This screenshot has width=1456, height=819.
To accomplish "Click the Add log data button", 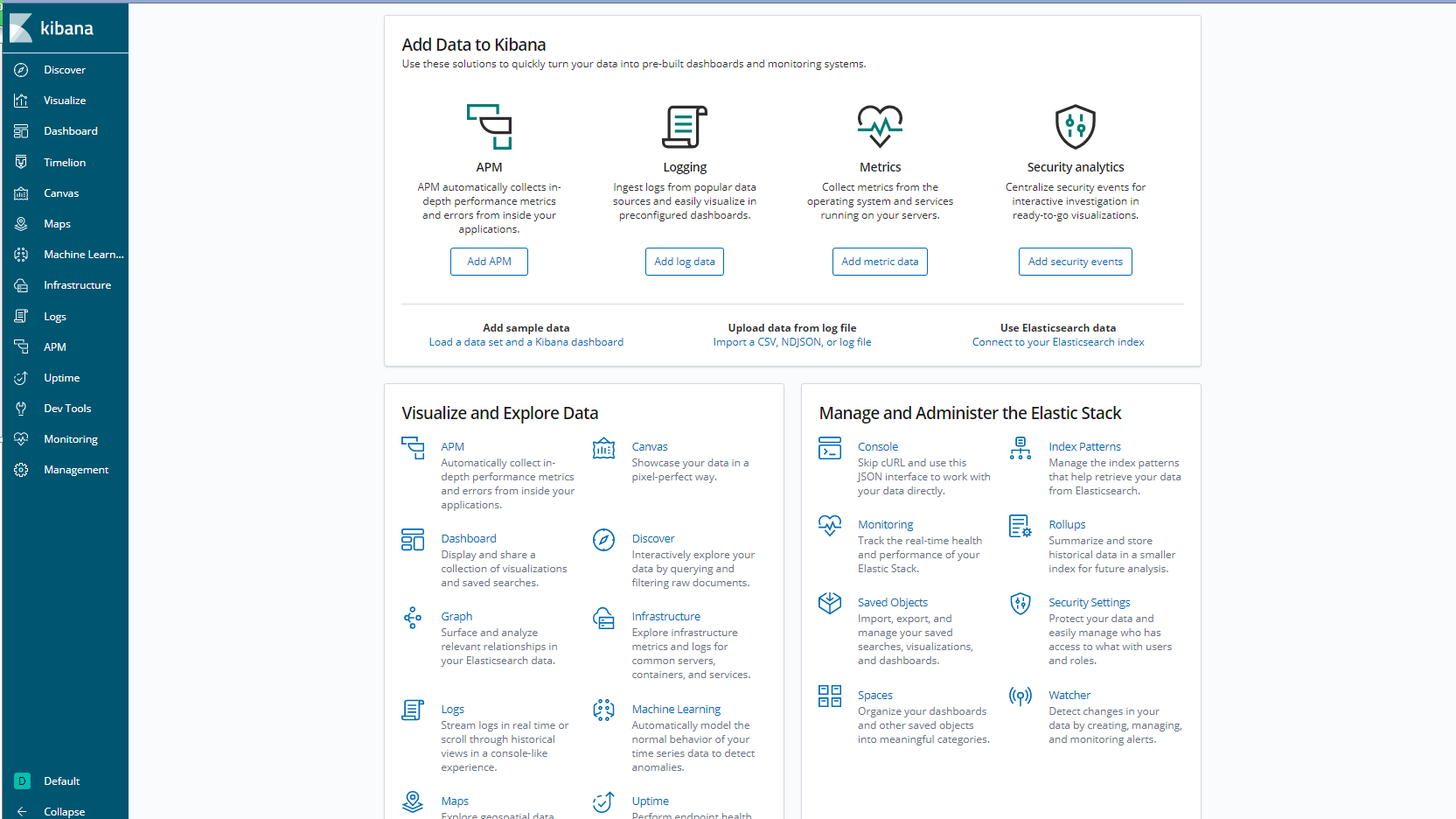I will [685, 262].
